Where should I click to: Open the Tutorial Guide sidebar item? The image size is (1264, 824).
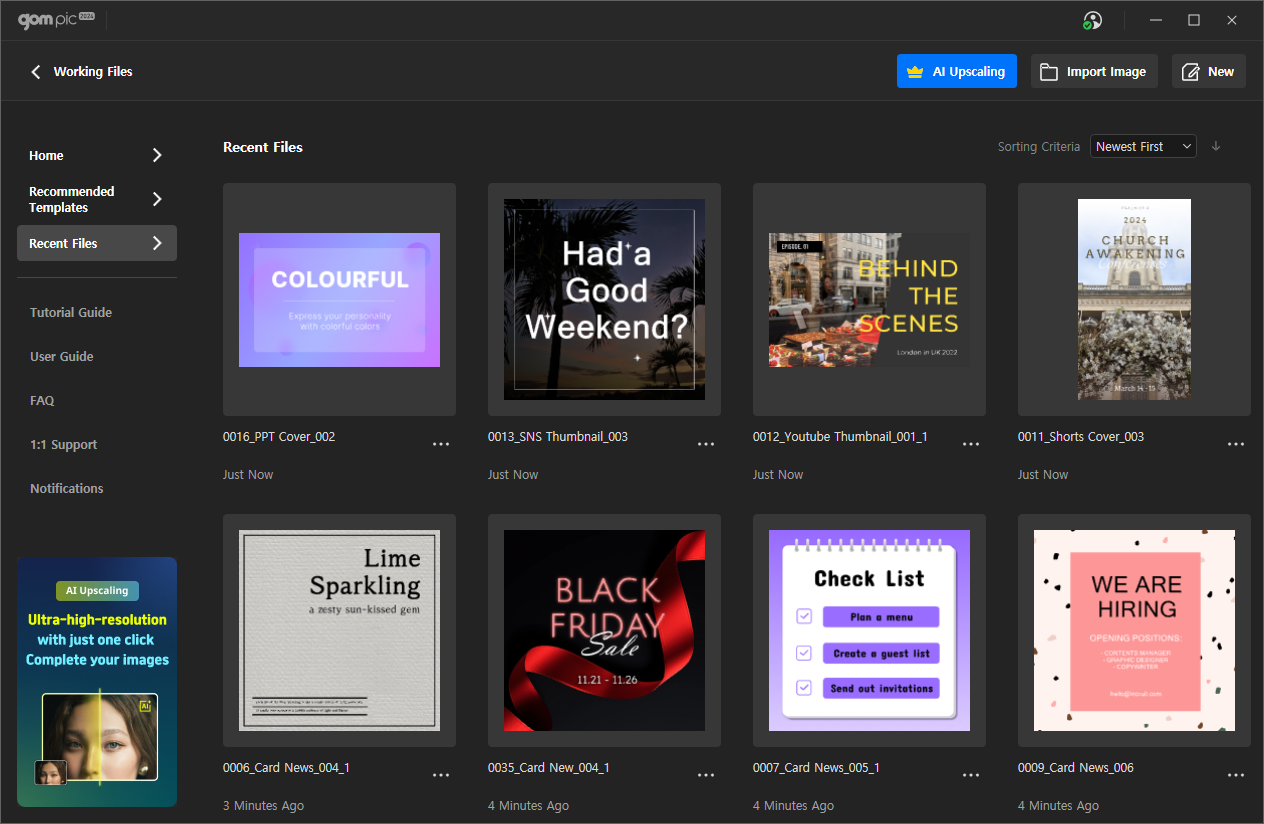(71, 313)
